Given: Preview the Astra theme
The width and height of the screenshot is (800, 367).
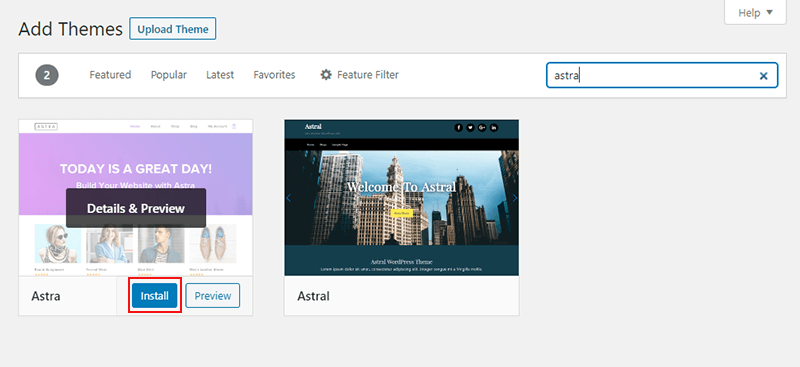Looking at the screenshot, I should 213,296.
